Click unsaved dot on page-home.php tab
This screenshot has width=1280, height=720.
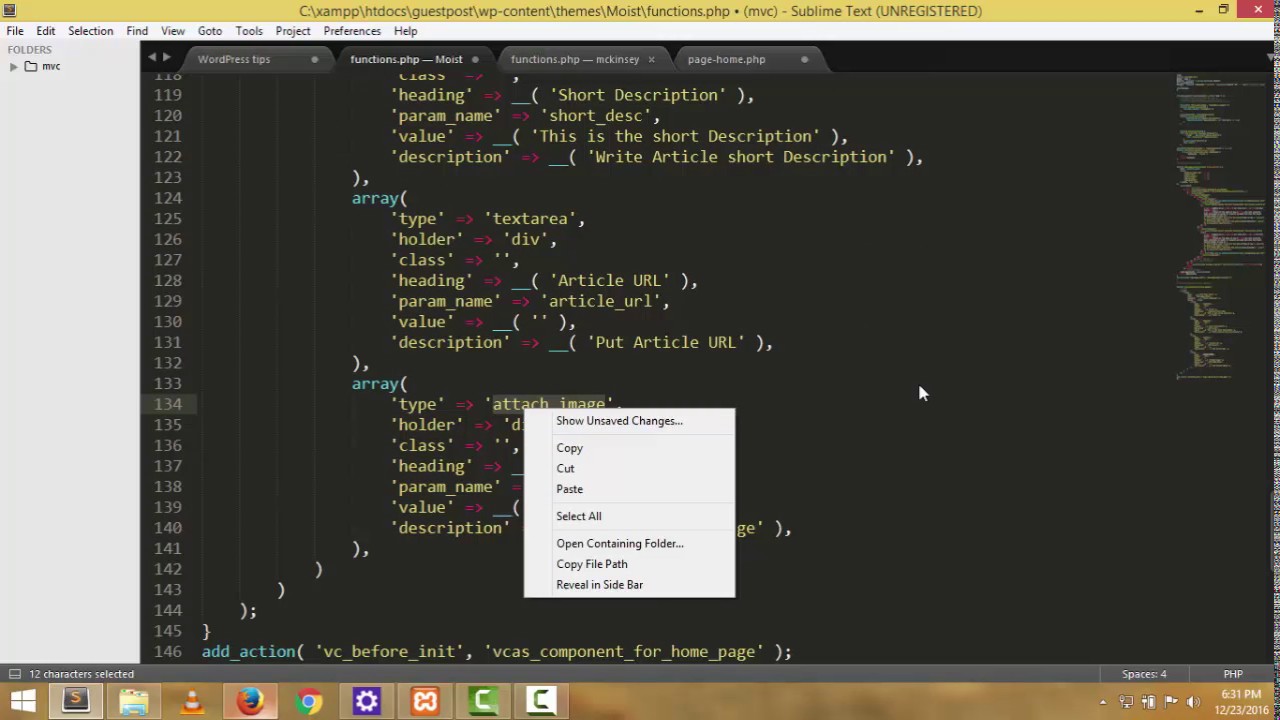pyautogui.click(x=804, y=59)
